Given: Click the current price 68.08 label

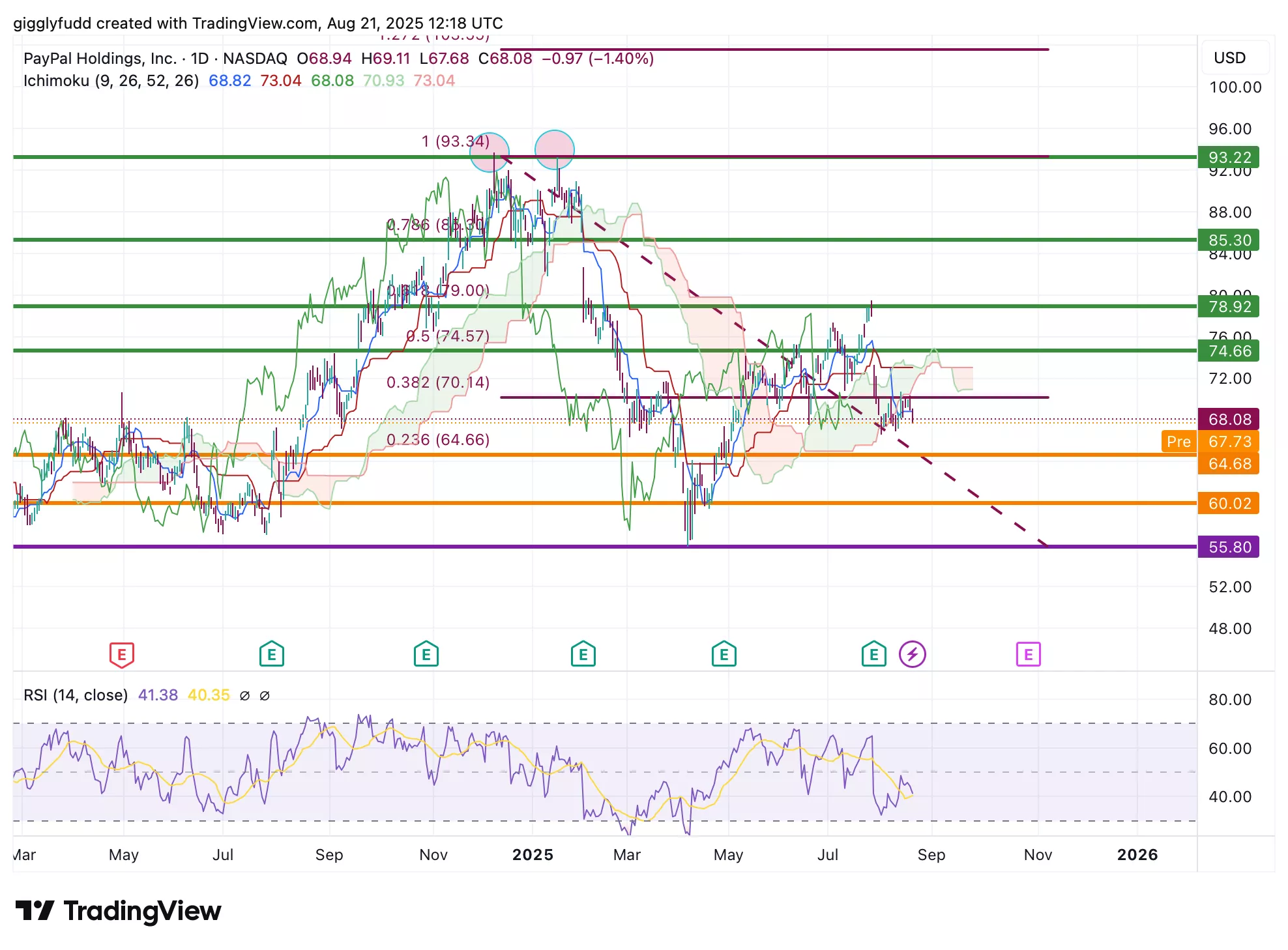Looking at the screenshot, I should [x=1229, y=420].
